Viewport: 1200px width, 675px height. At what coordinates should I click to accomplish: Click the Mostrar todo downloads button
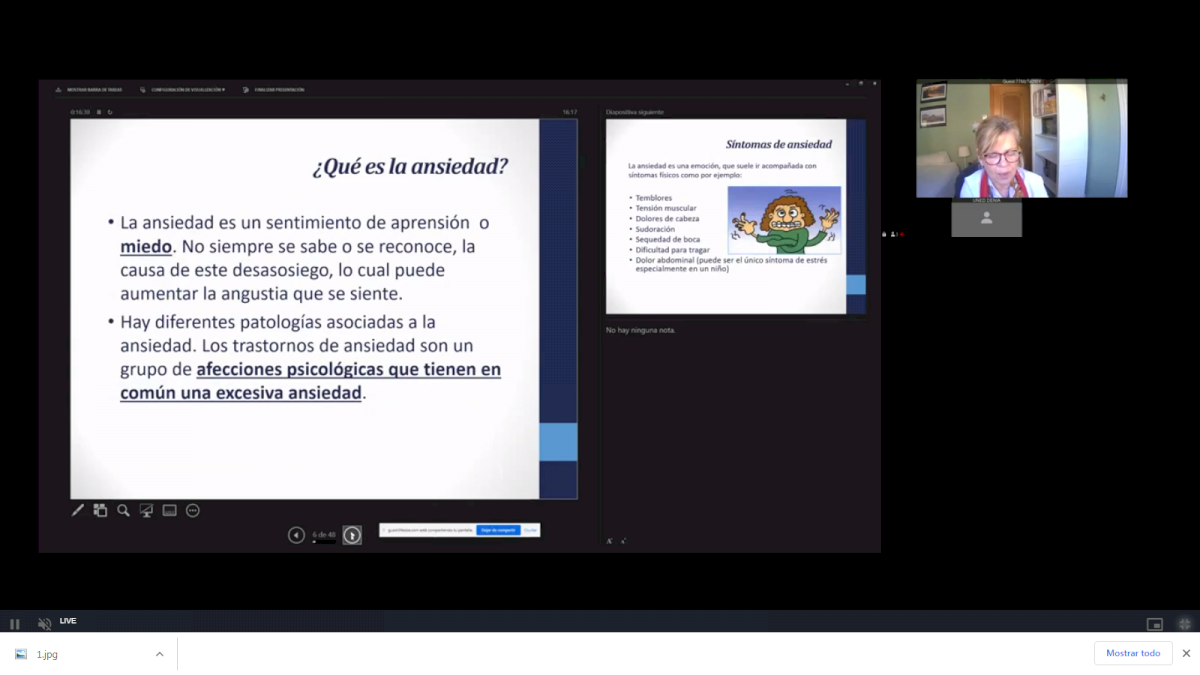coord(1133,653)
